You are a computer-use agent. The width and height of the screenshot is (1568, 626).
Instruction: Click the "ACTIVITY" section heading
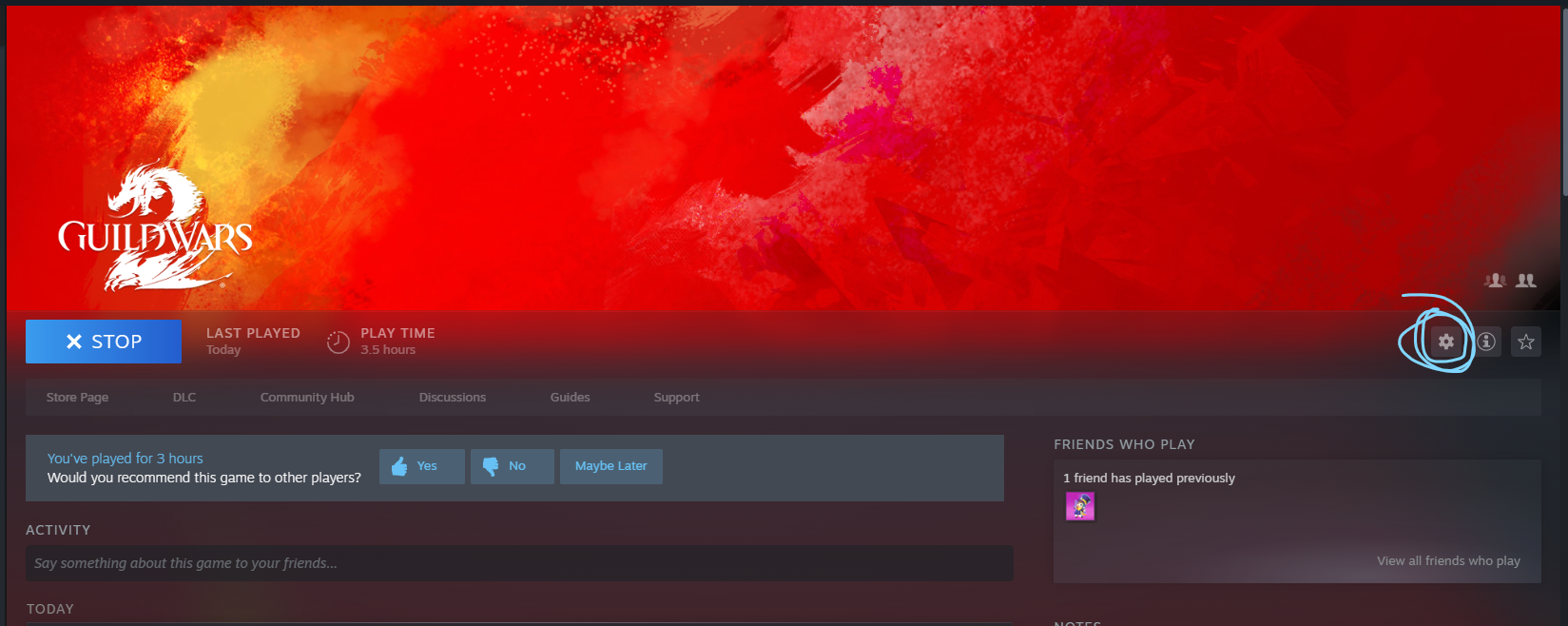58,530
